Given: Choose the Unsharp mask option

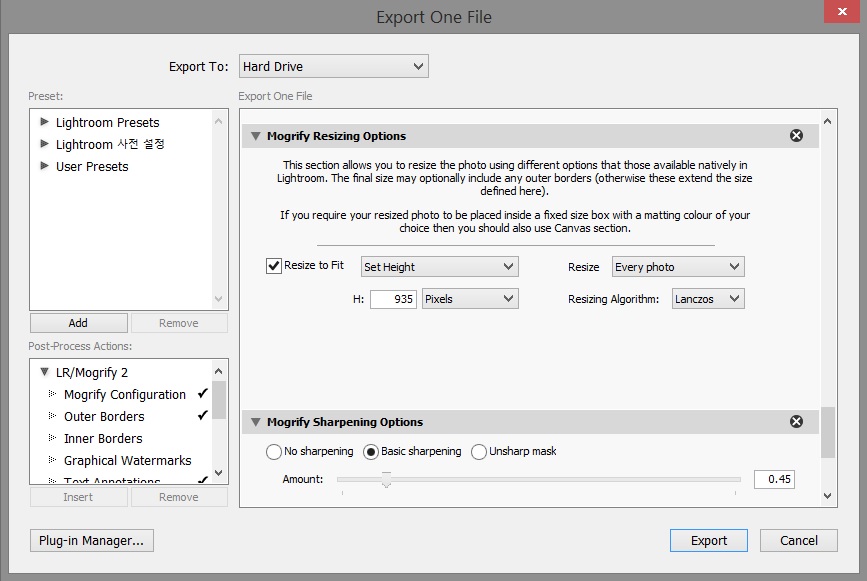Looking at the screenshot, I should (x=479, y=452).
